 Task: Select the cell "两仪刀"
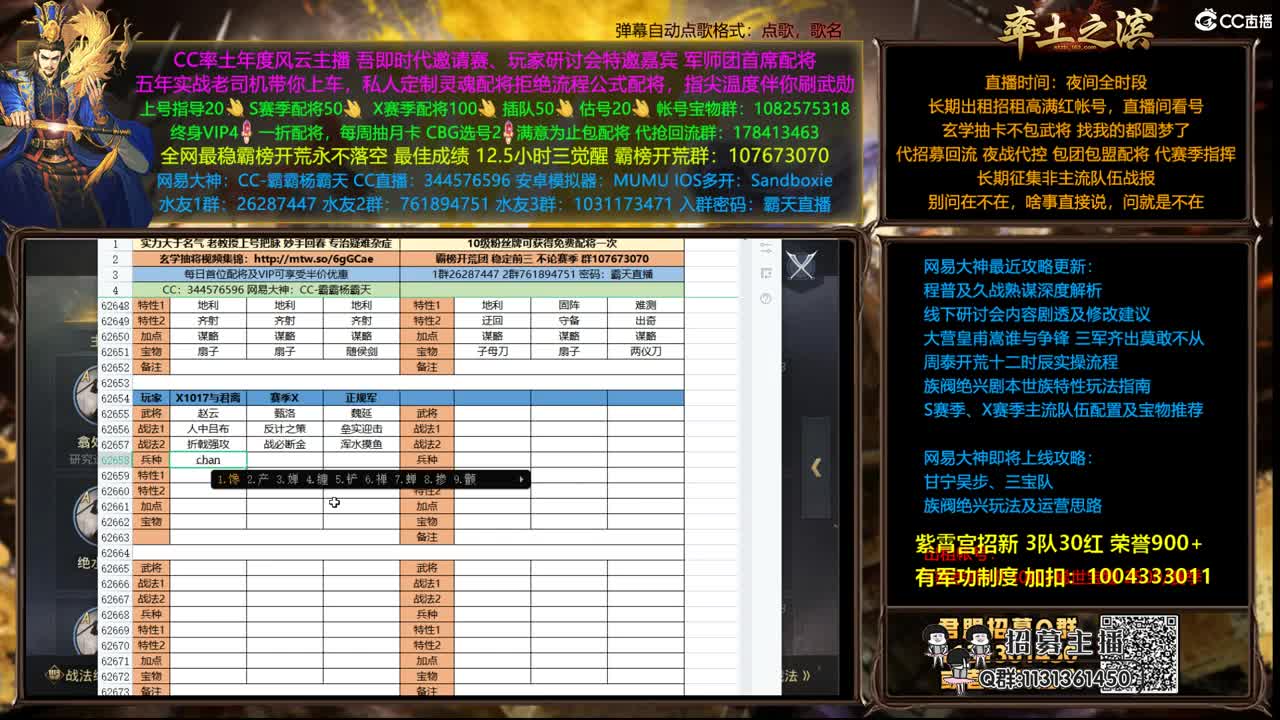pos(645,352)
